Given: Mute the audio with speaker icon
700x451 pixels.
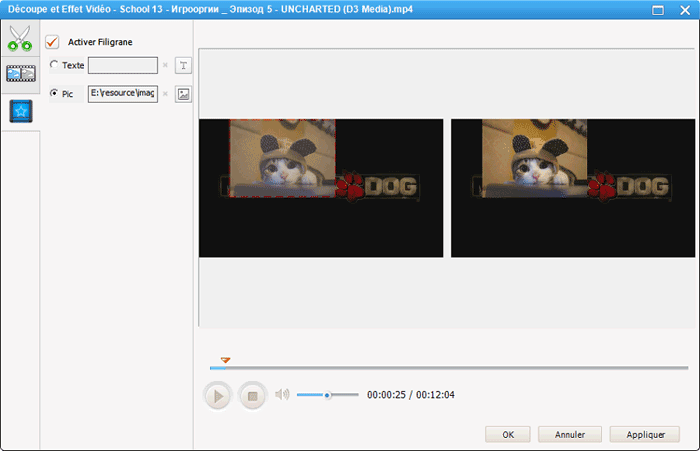Looking at the screenshot, I should (x=282, y=394).
